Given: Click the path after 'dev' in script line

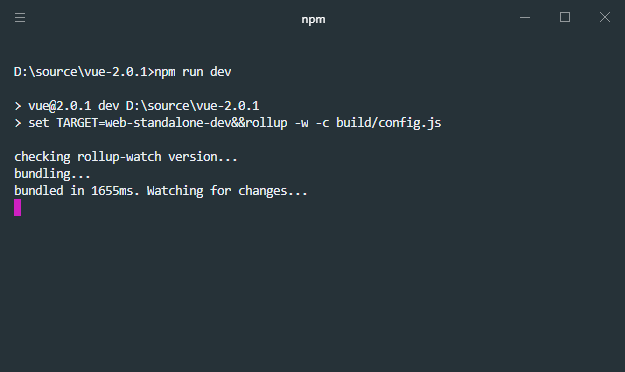Looking at the screenshot, I should coord(193,106).
